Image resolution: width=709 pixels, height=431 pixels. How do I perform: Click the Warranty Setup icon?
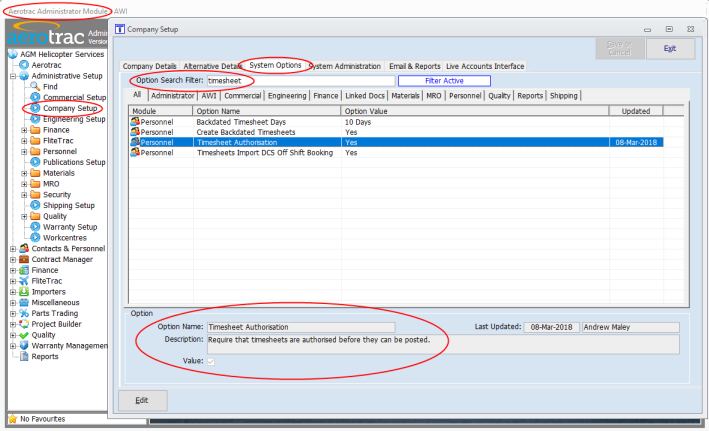pyautogui.click(x=35, y=227)
